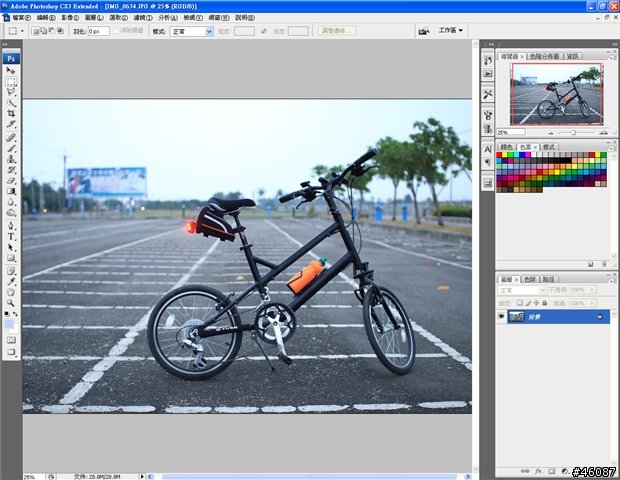Select the Hand tool

tap(11, 292)
